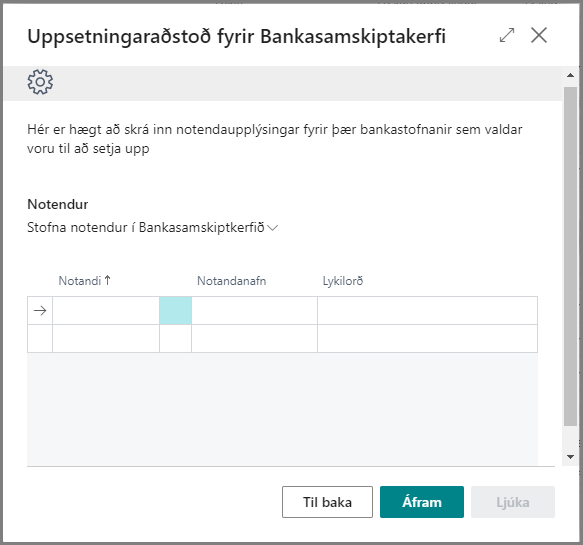The height and width of the screenshot is (545, 583).
Task: Click the settings gear icon
Action: (40, 82)
